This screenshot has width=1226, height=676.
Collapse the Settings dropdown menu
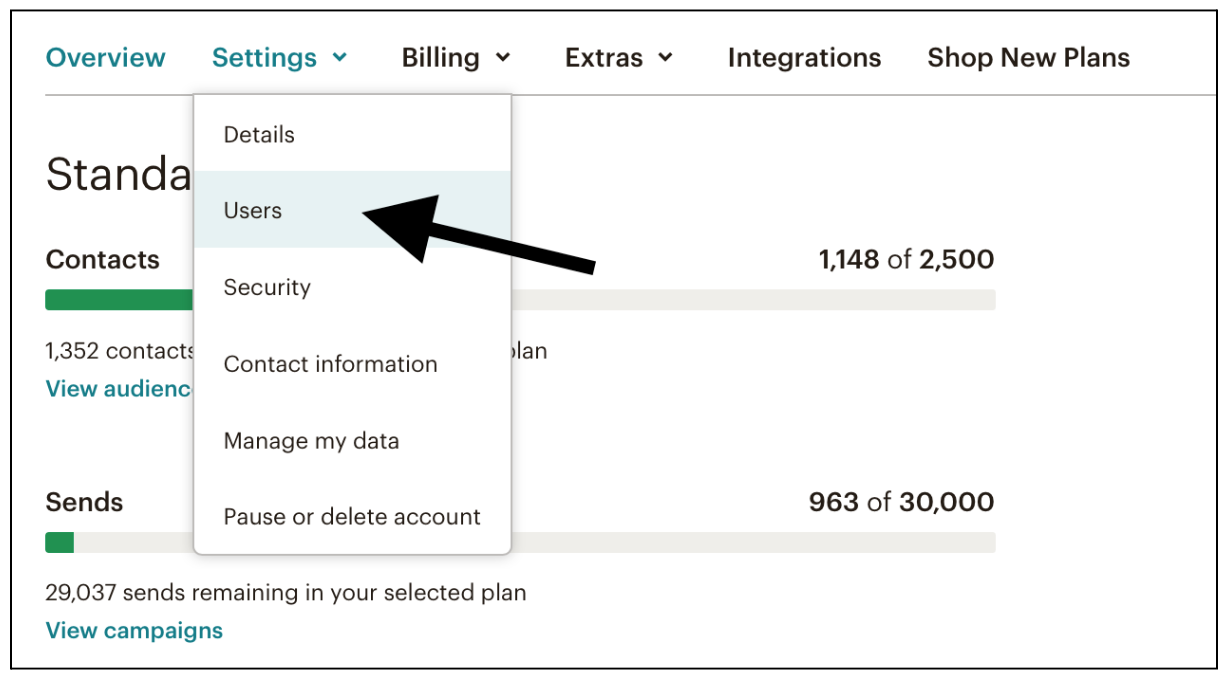(x=265, y=58)
